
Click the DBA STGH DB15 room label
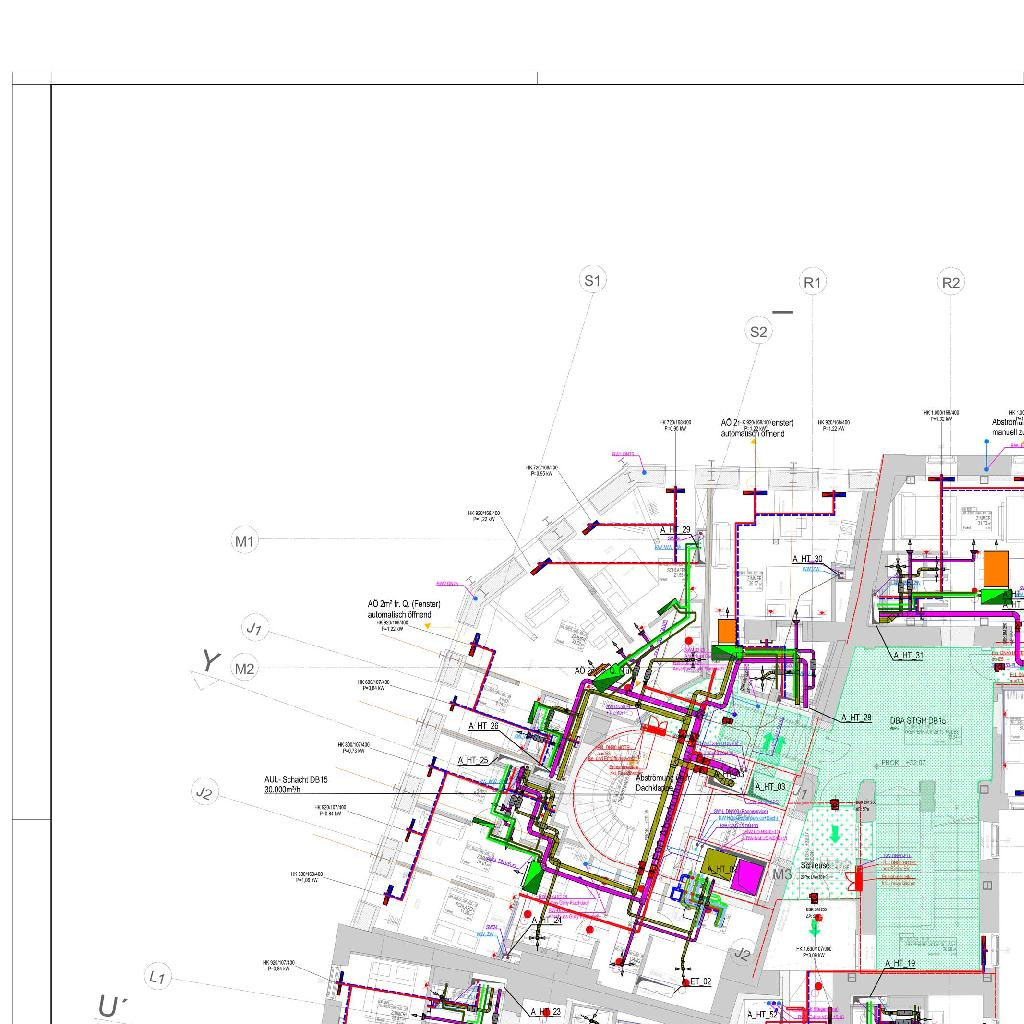click(918, 720)
